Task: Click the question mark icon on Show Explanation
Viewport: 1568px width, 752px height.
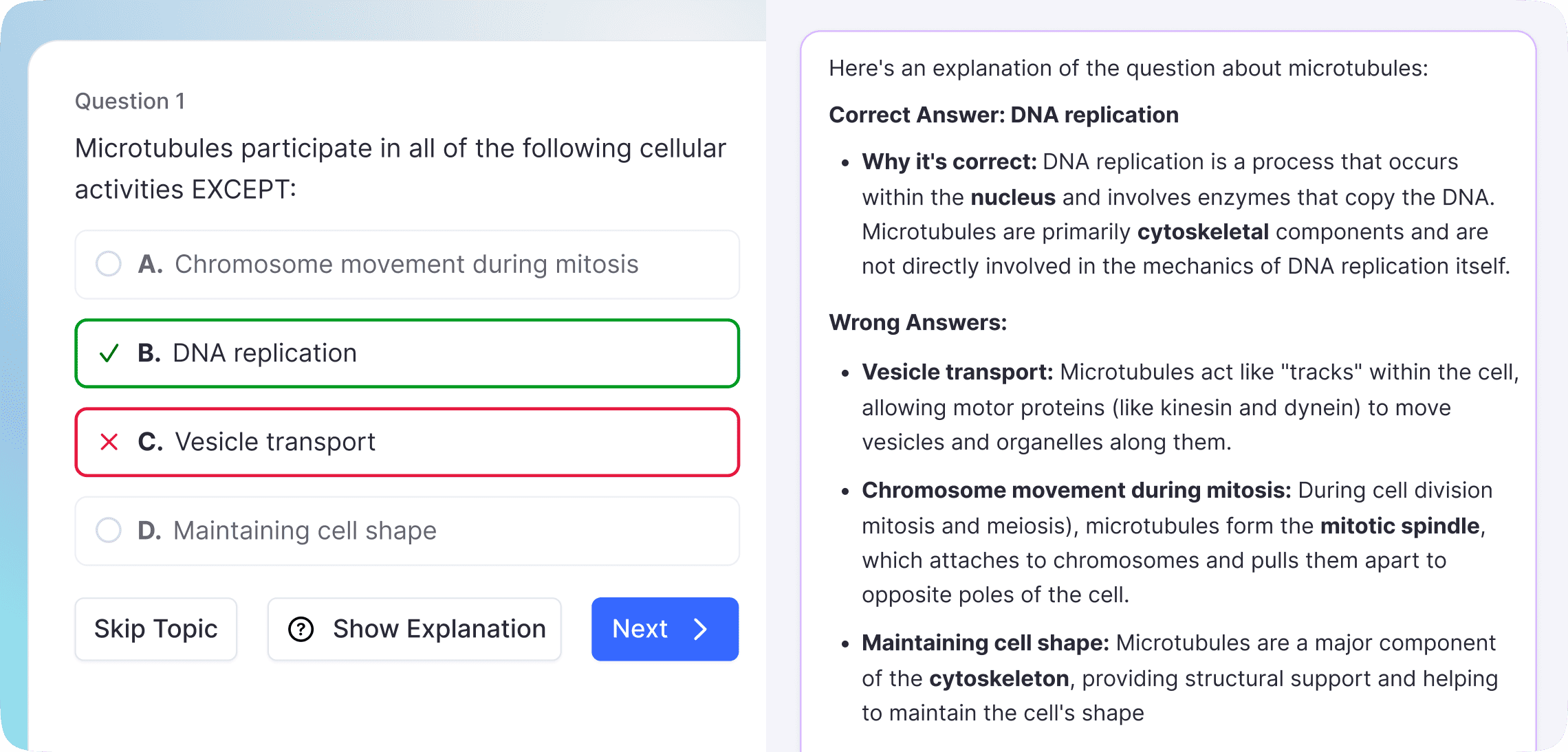Action: (301, 628)
